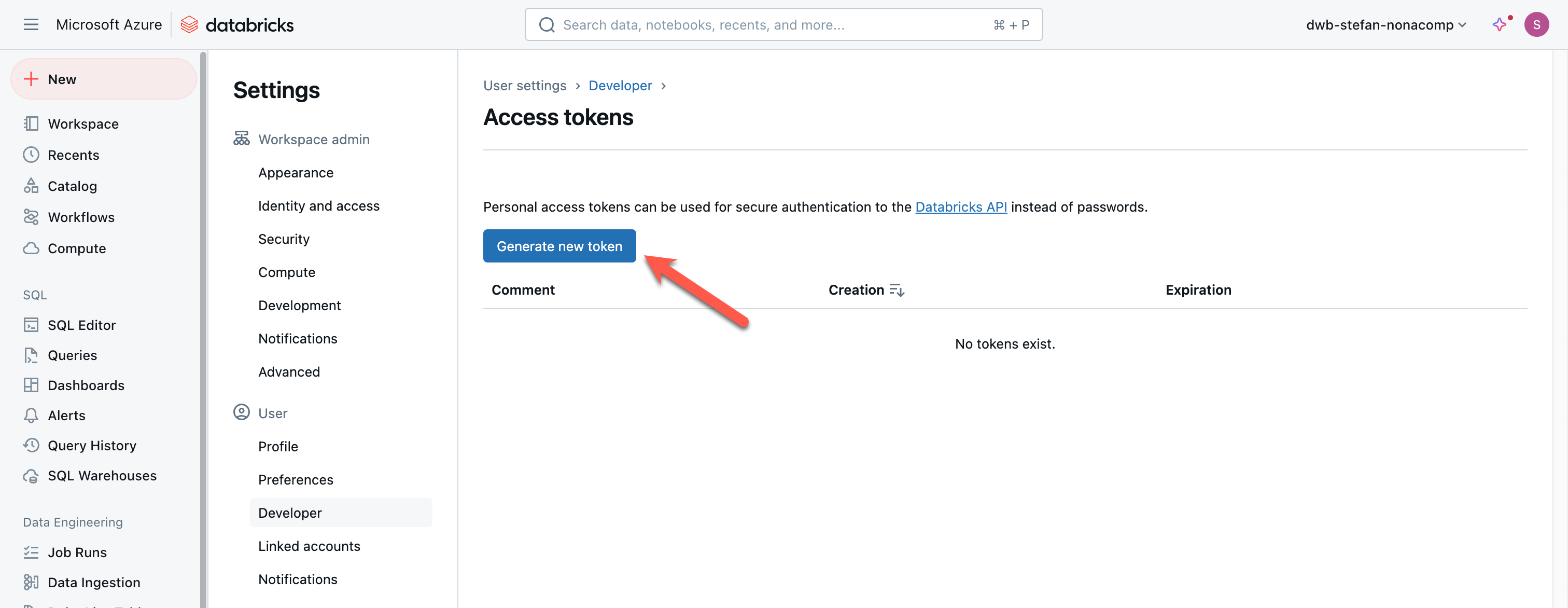This screenshot has height=608, width=1568.
Task: Click the Developer breadcrumb link
Action: 620,85
